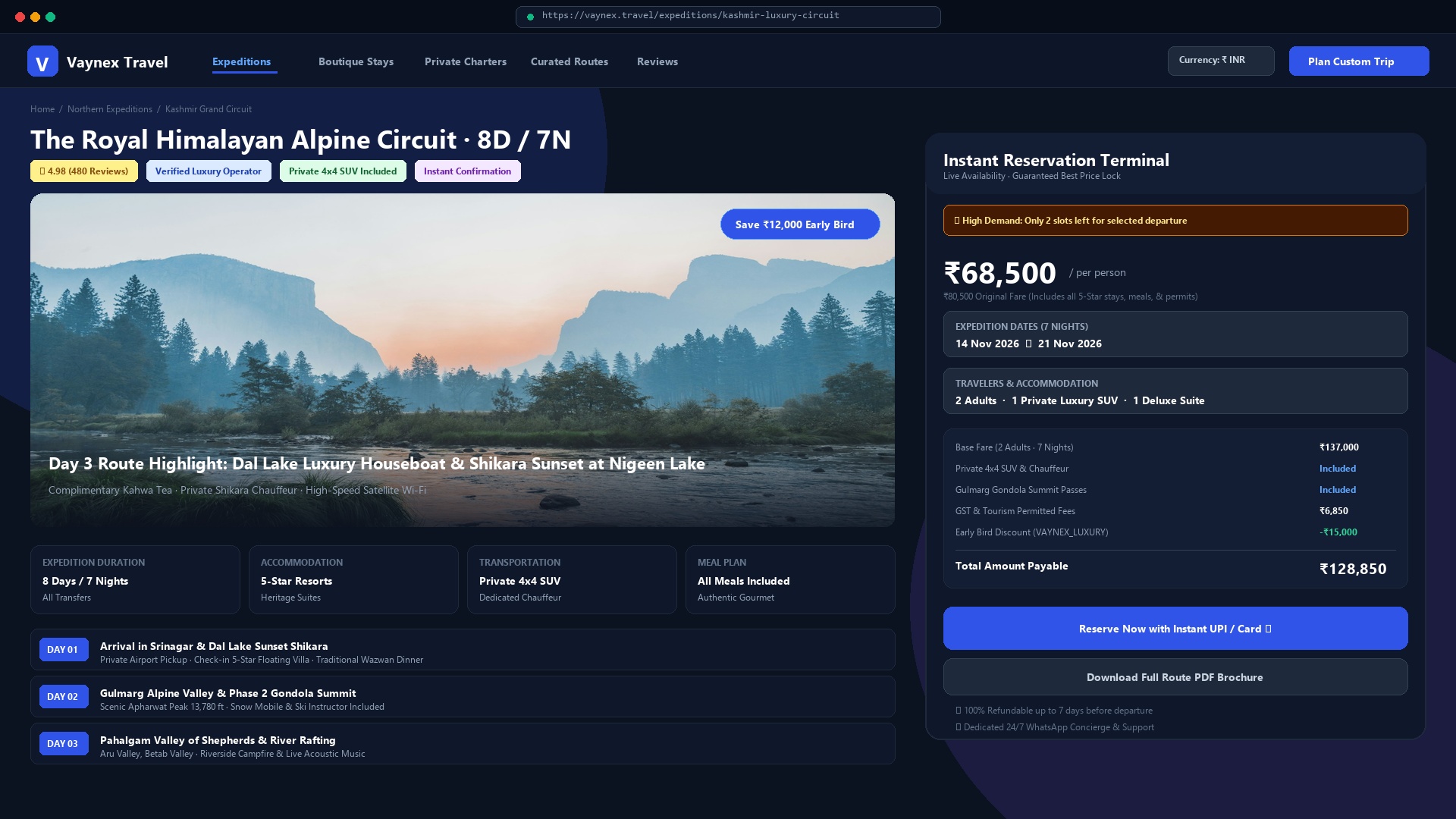Image resolution: width=1456 pixels, height=819 pixels.
Task: Open Curated Routes nav item
Action: click(570, 61)
